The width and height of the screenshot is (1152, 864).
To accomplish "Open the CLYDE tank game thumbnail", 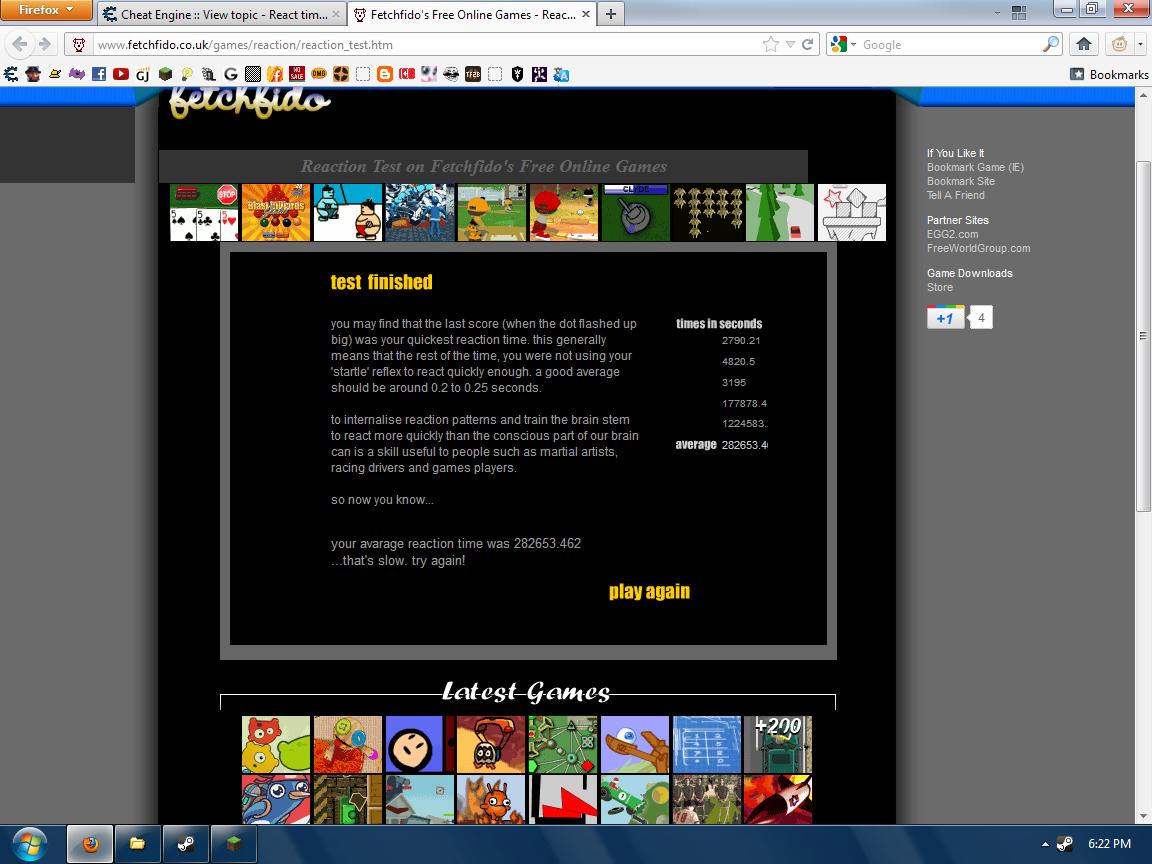I will click(x=636, y=212).
